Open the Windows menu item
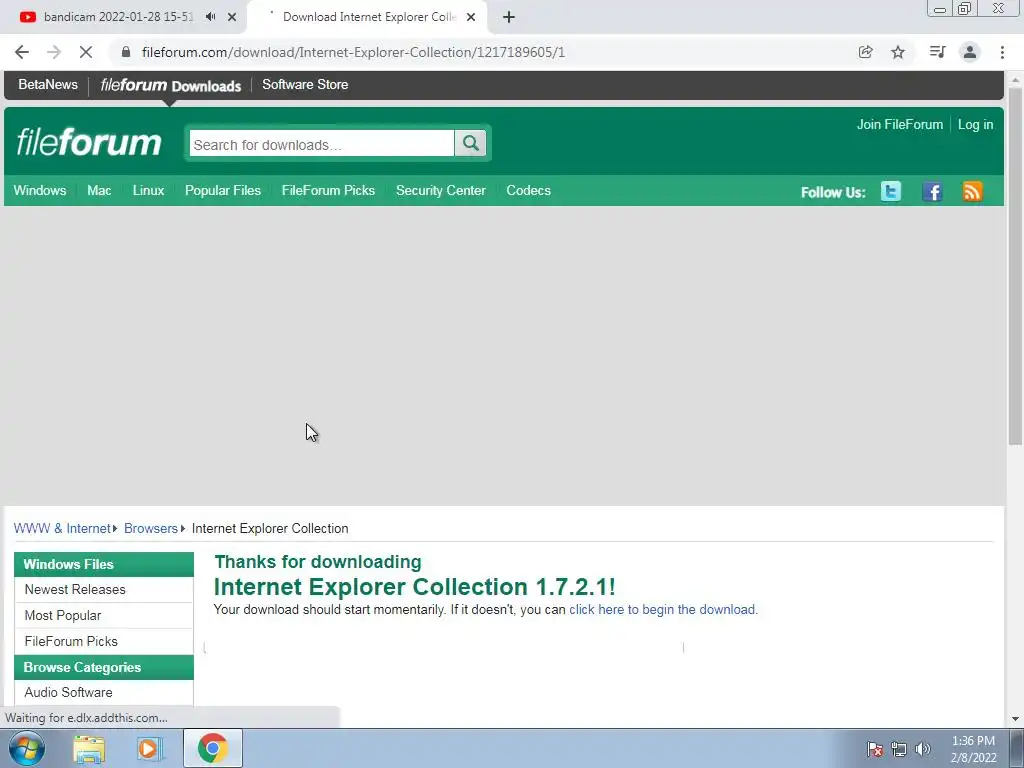This screenshot has height=768, width=1024. click(40, 191)
